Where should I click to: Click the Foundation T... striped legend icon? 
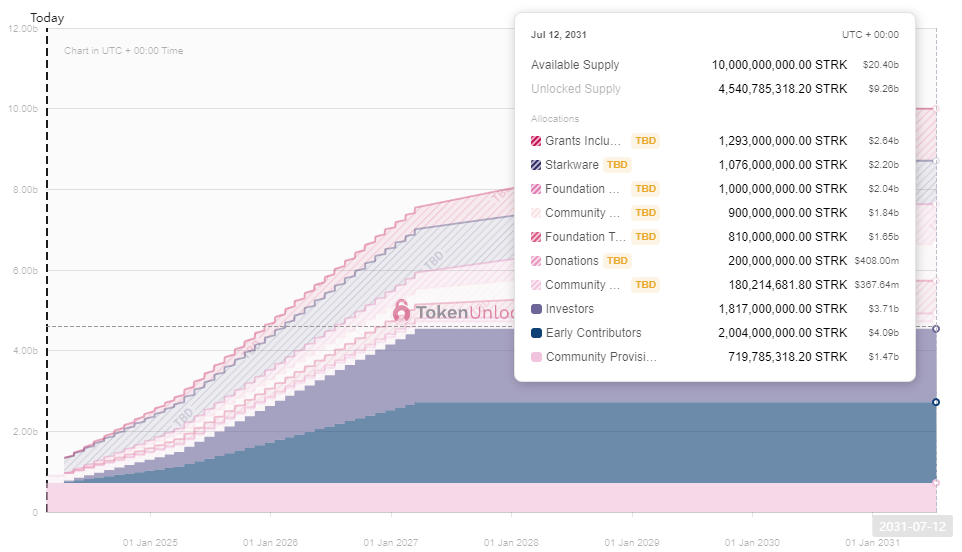(x=537, y=237)
